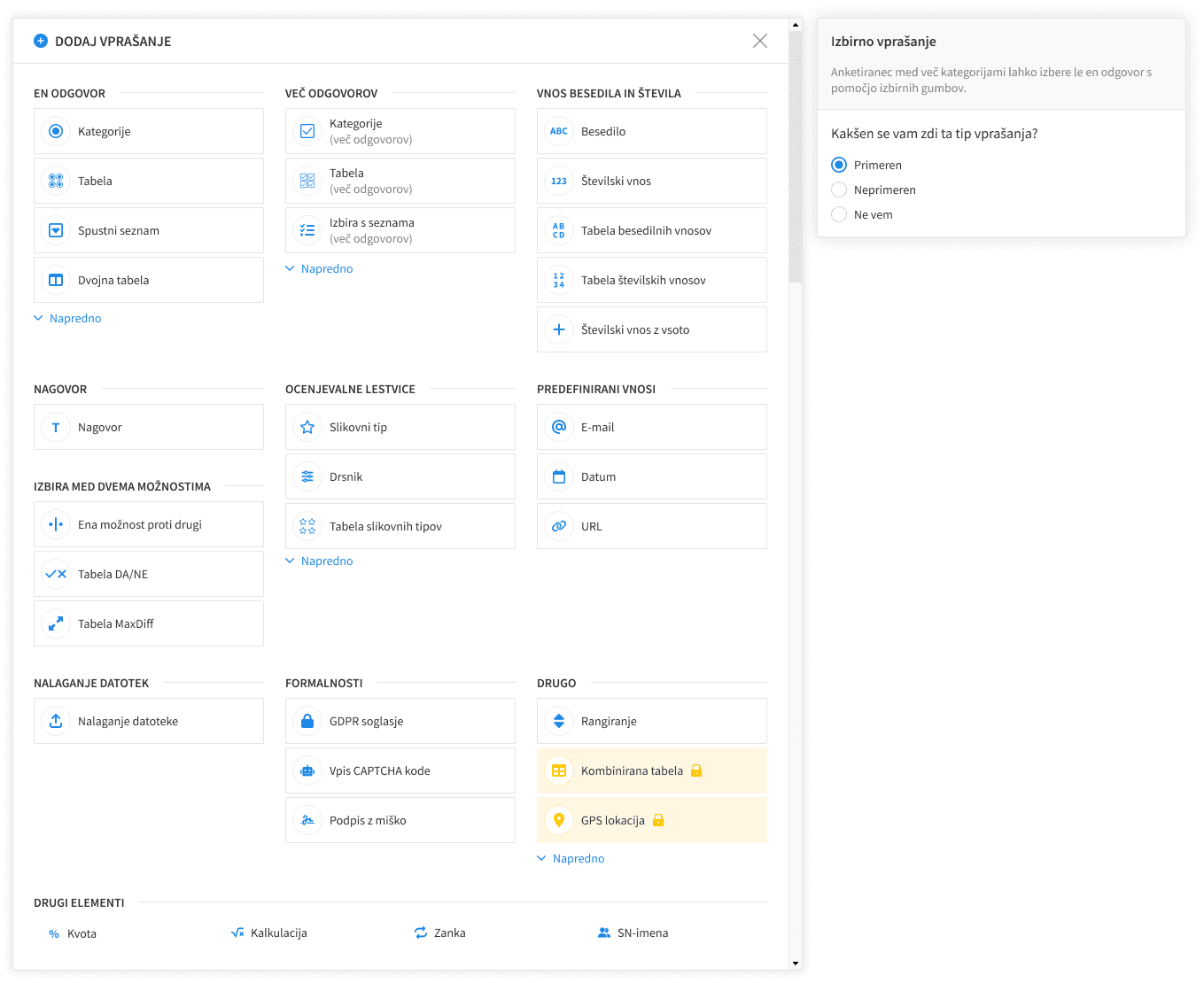The image size is (1204, 983).
Task: Open the Dvojna tabela question type
Action: coord(148,280)
